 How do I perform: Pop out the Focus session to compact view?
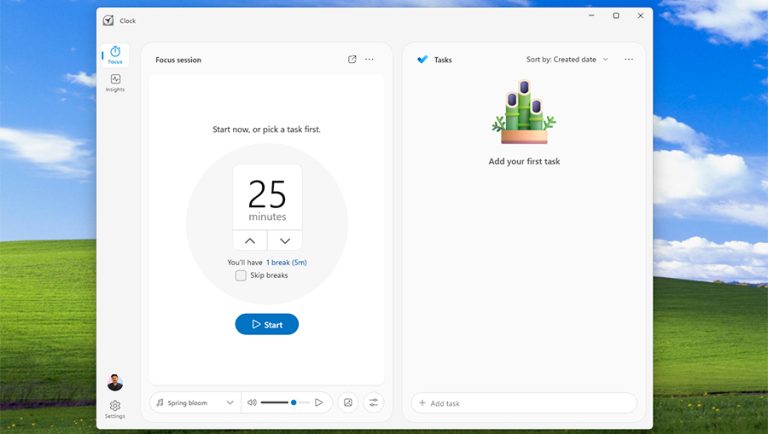coord(352,59)
